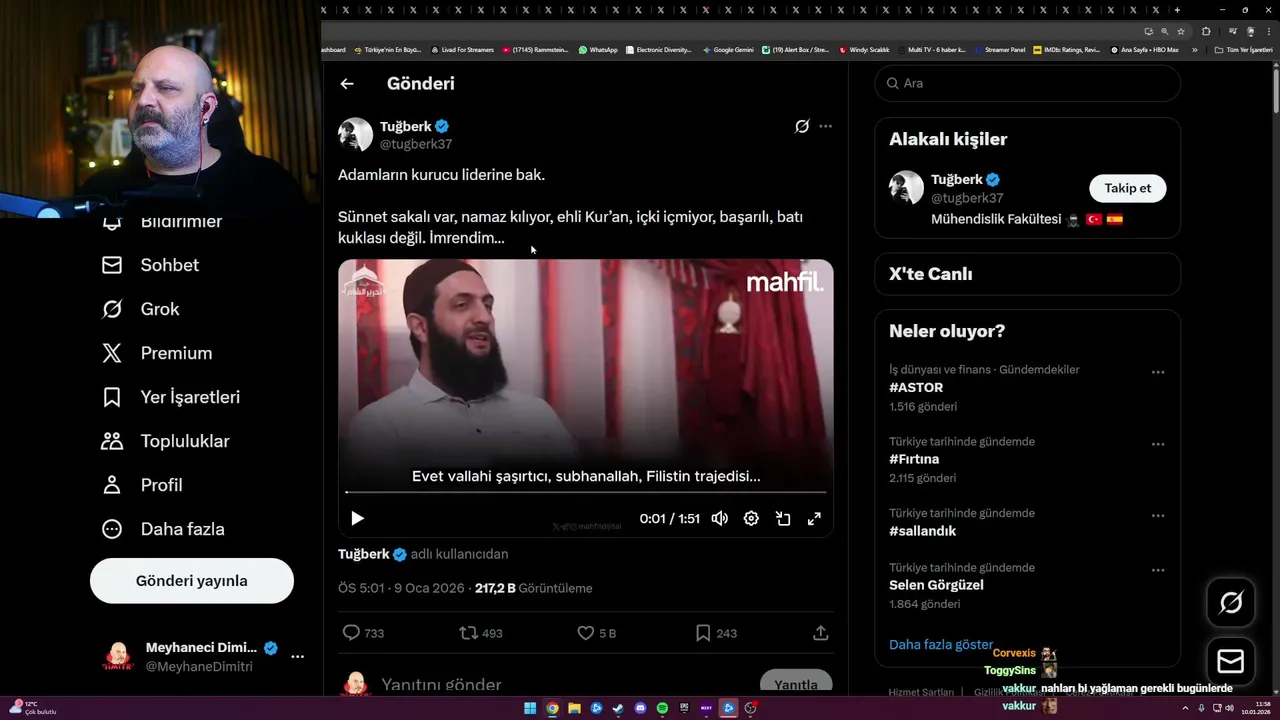1280x720 pixels.
Task: Open the Streamer Panel bookmark
Action: [x=1000, y=49]
